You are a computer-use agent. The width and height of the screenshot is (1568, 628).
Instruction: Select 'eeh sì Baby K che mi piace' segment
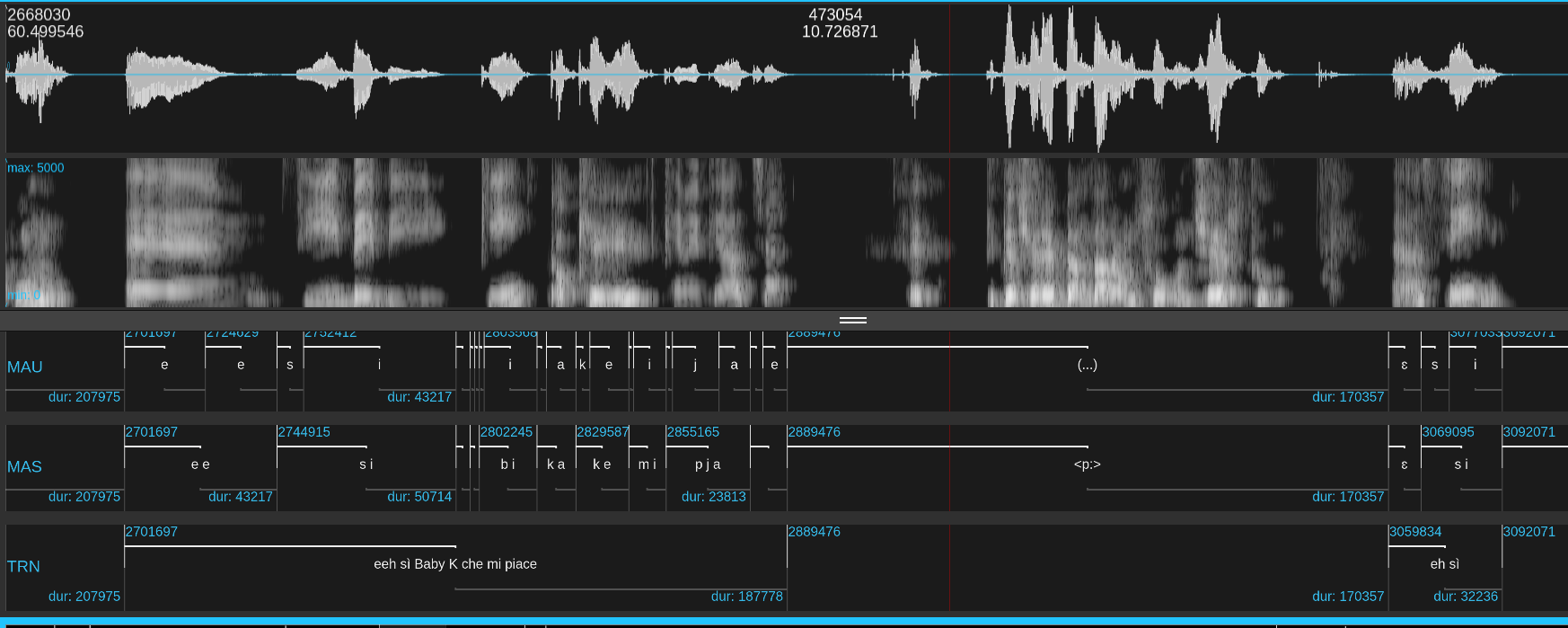coord(454,564)
